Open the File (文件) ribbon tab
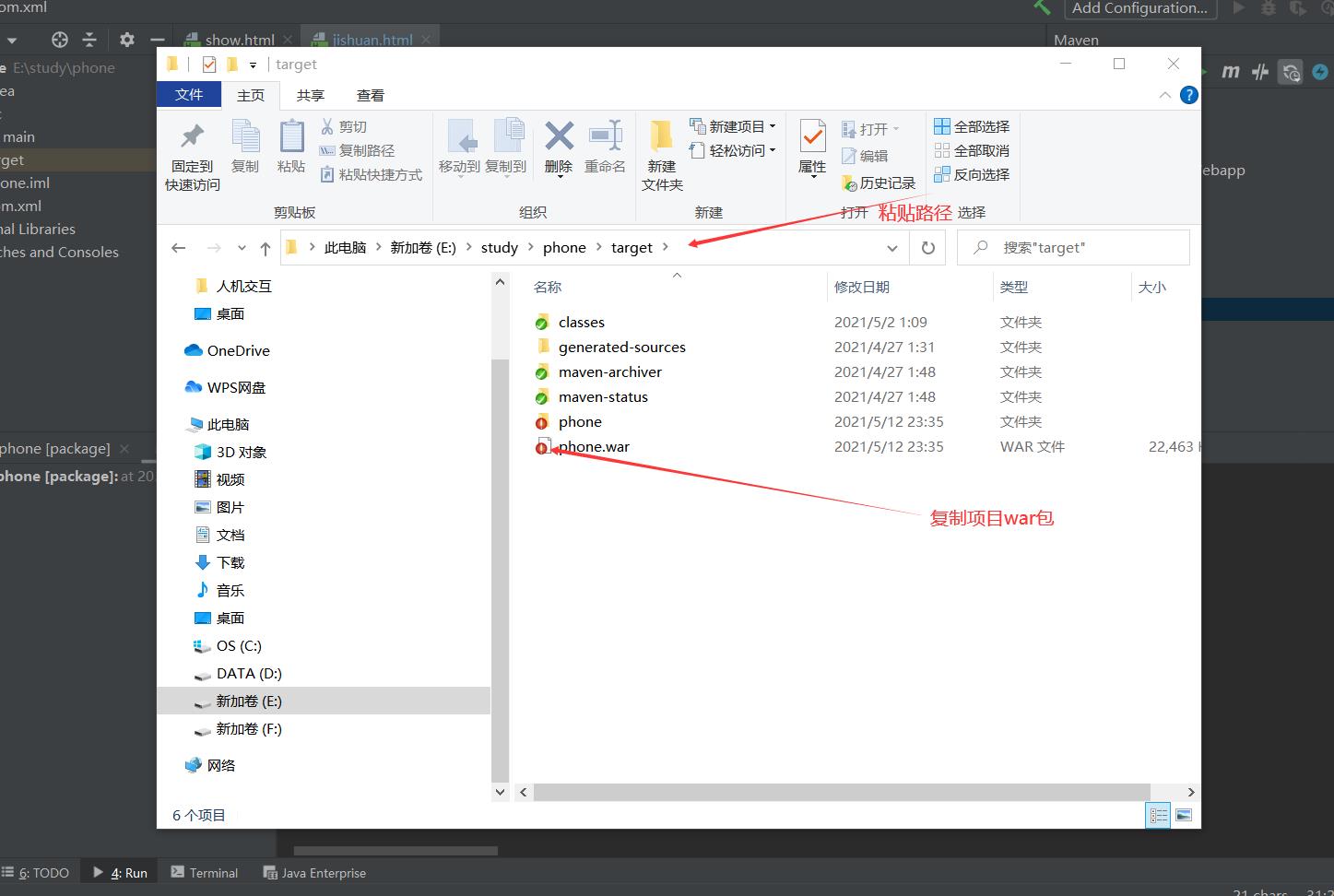This screenshot has width=1334, height=896. (x=189, y=95)
